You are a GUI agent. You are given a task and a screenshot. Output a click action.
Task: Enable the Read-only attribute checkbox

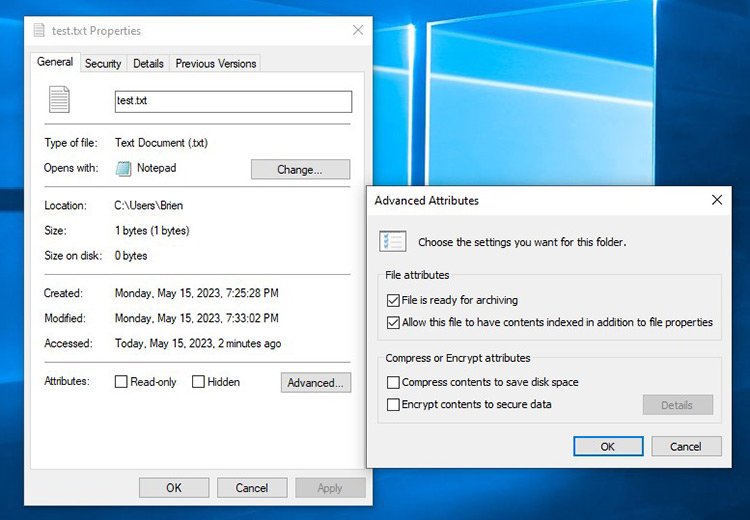[121, 382]
